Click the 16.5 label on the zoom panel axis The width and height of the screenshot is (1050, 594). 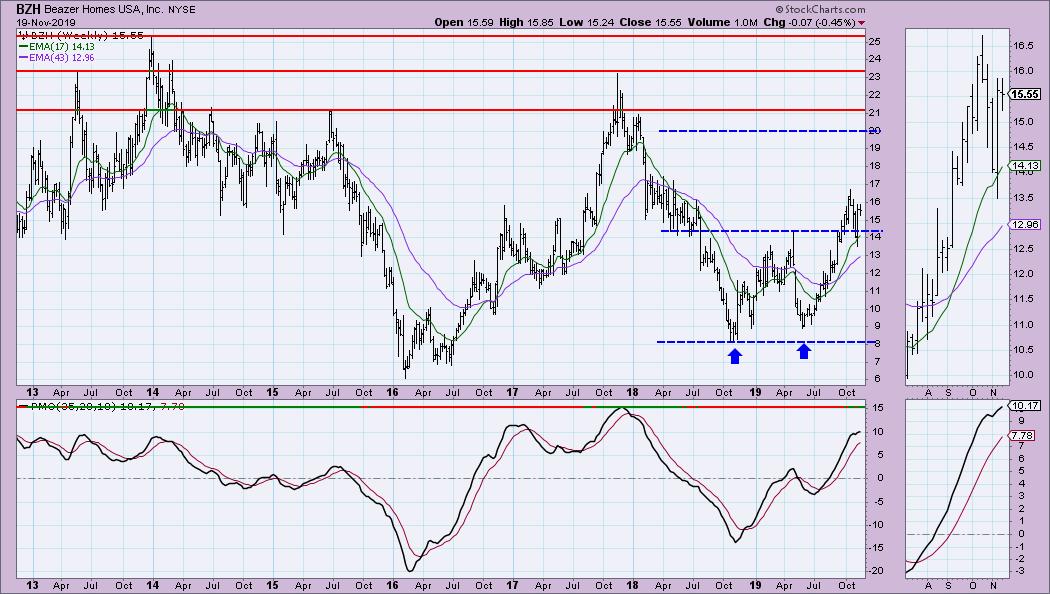click(1022, 46)
